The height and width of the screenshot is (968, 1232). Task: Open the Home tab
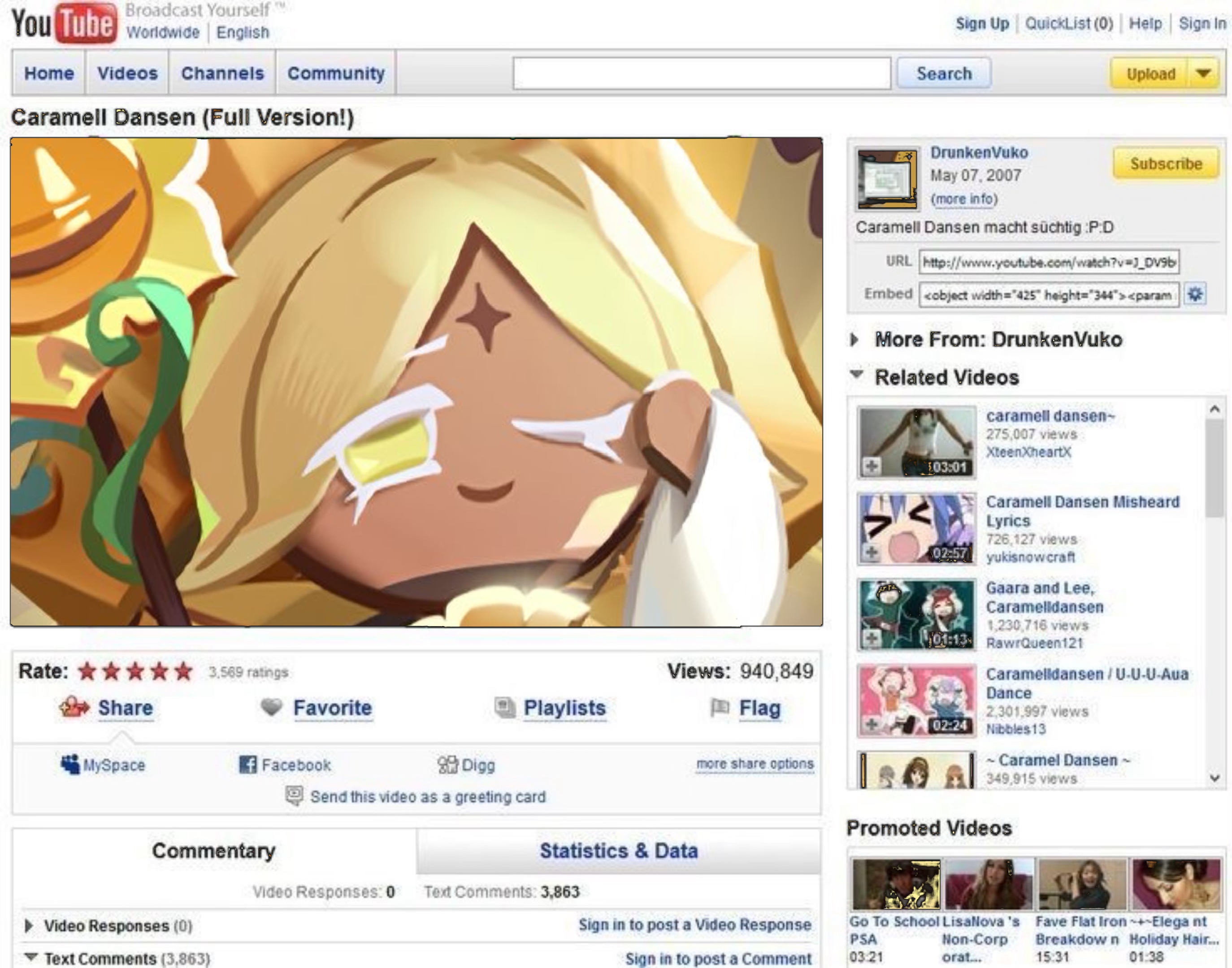click(49, 73)
